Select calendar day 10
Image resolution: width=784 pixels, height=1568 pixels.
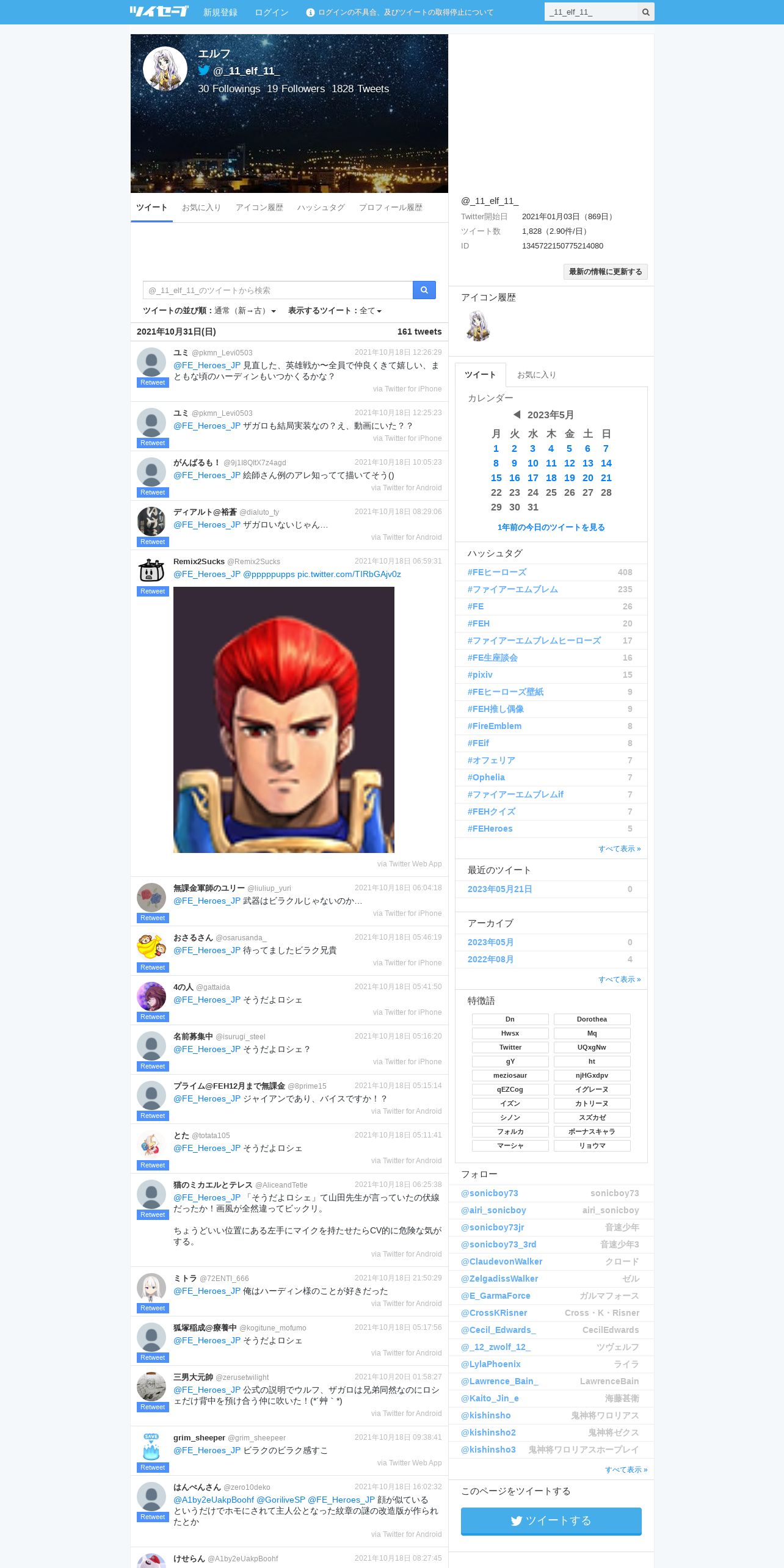533,463
